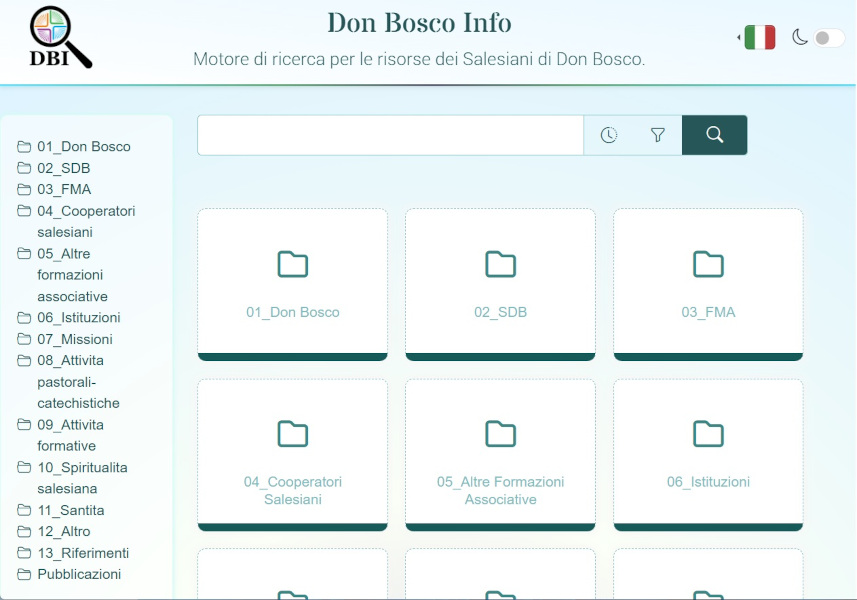Select 06_Istituzioni in sidebar list
This screenshot has width=857, height=600.
click(x=78, y=317)
